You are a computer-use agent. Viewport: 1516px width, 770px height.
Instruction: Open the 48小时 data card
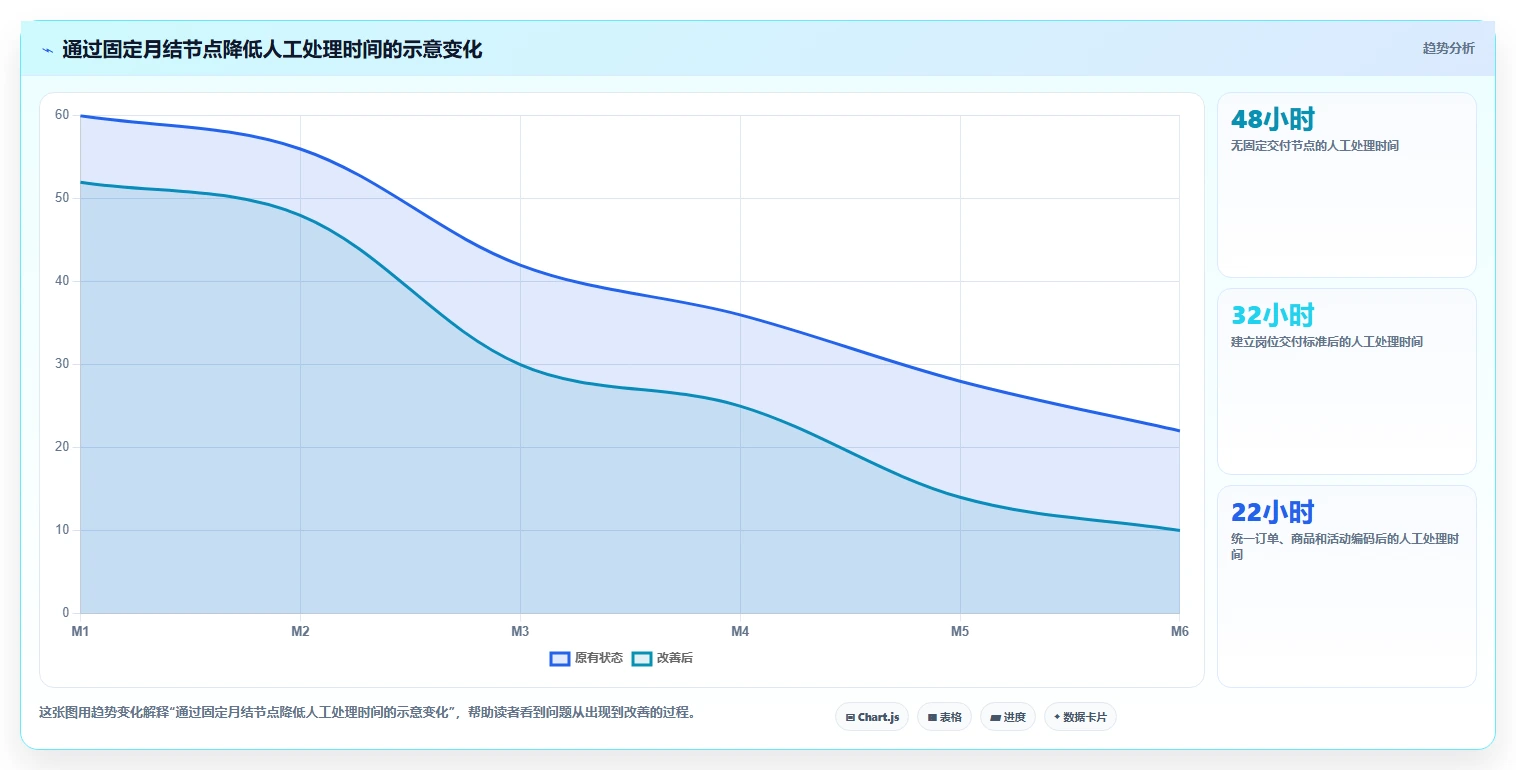1346,185
